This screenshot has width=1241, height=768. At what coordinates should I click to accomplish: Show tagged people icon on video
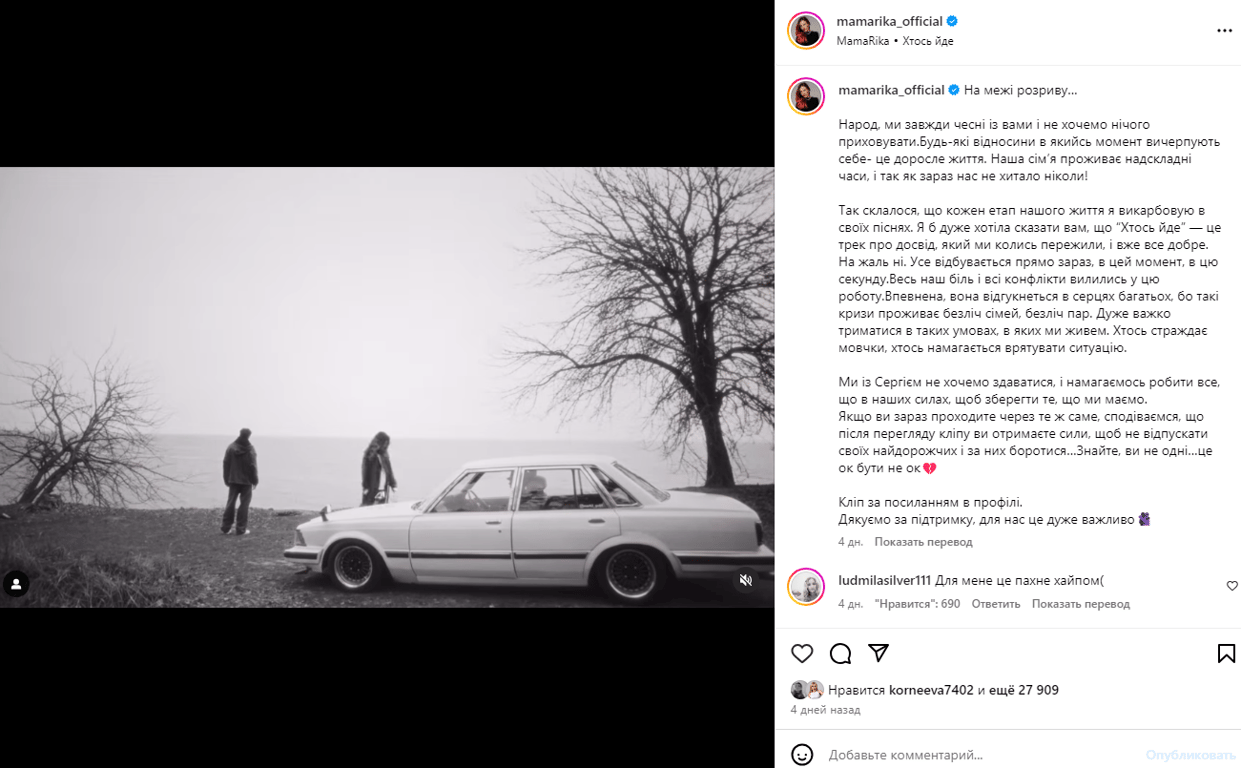(x=16, y=584)
